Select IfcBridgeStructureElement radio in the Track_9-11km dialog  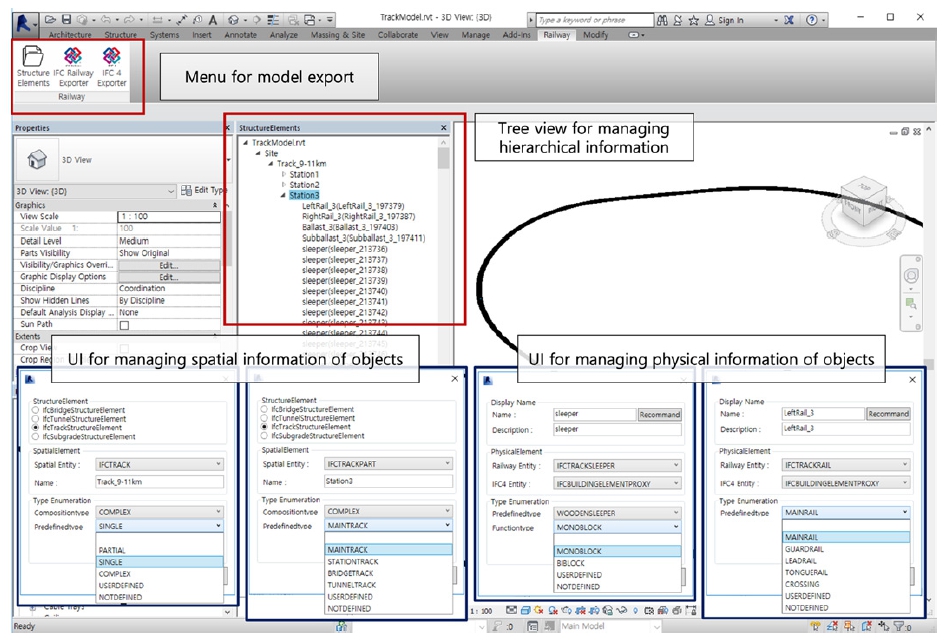click(x=36, y=410)
